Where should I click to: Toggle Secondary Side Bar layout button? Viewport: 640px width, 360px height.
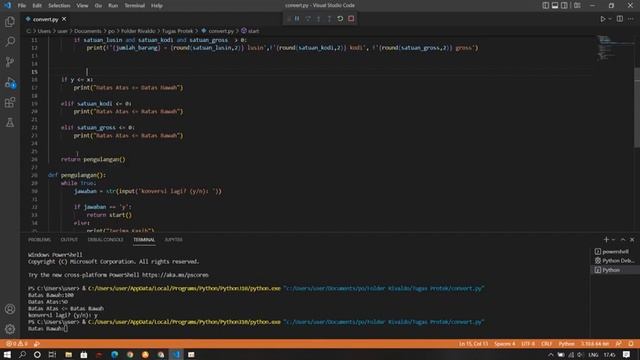coord(564,5)
